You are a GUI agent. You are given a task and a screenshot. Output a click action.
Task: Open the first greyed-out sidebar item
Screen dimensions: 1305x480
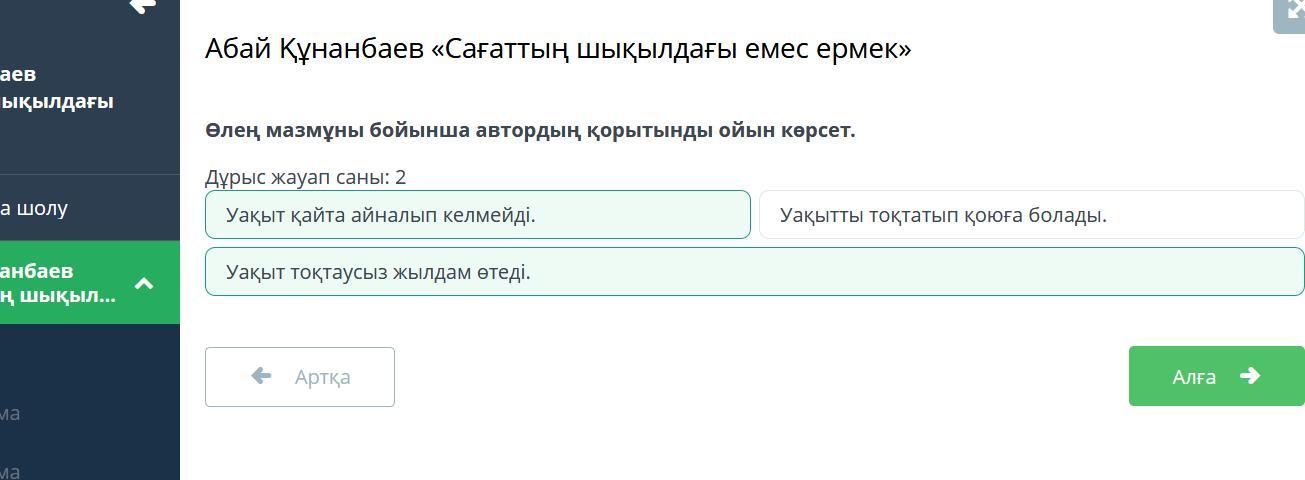pos(10,413)
